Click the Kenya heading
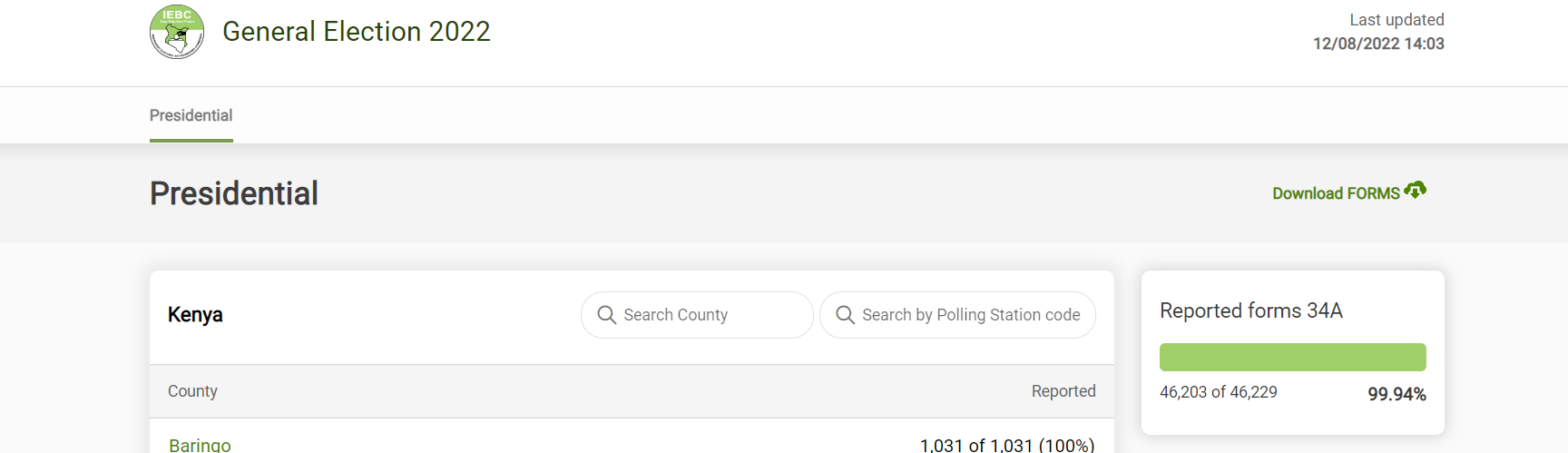The height and width of the screenshot is (453, 1568). tap(195, 315)
